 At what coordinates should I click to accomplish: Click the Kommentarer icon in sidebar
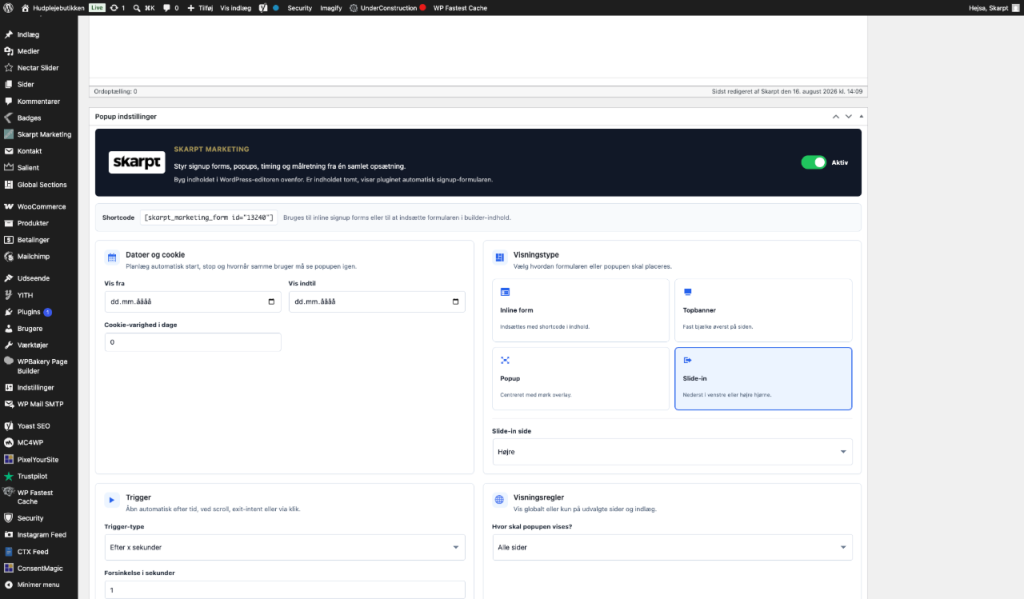tap(8, 101)
